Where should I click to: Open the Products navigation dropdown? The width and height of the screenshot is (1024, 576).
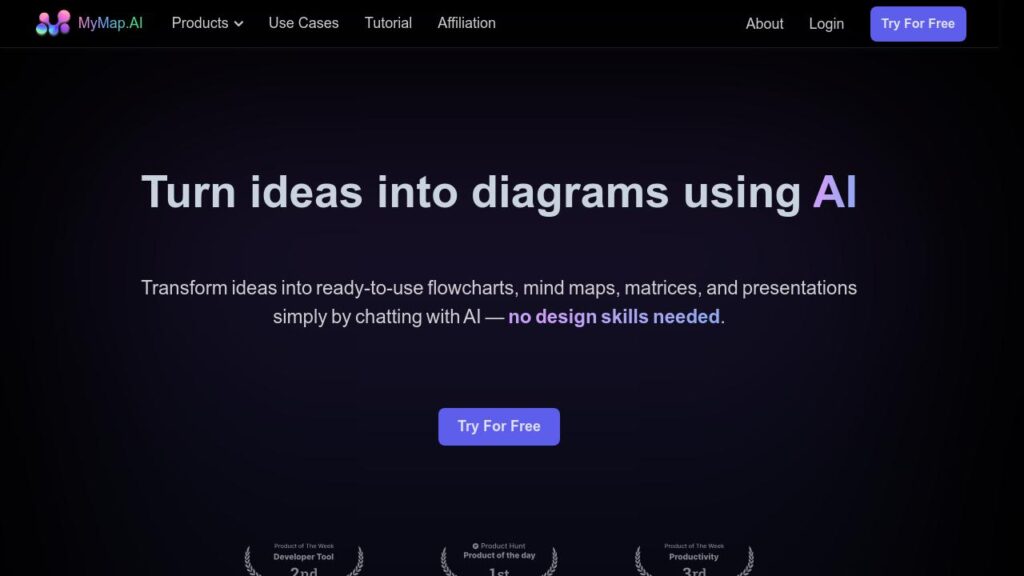point(206,23)
